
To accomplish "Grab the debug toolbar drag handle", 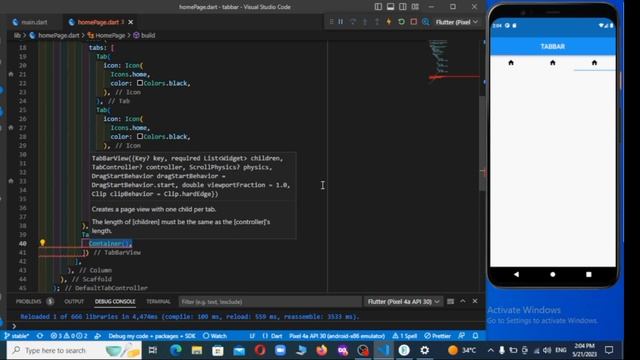I will [x=331, y=22].
